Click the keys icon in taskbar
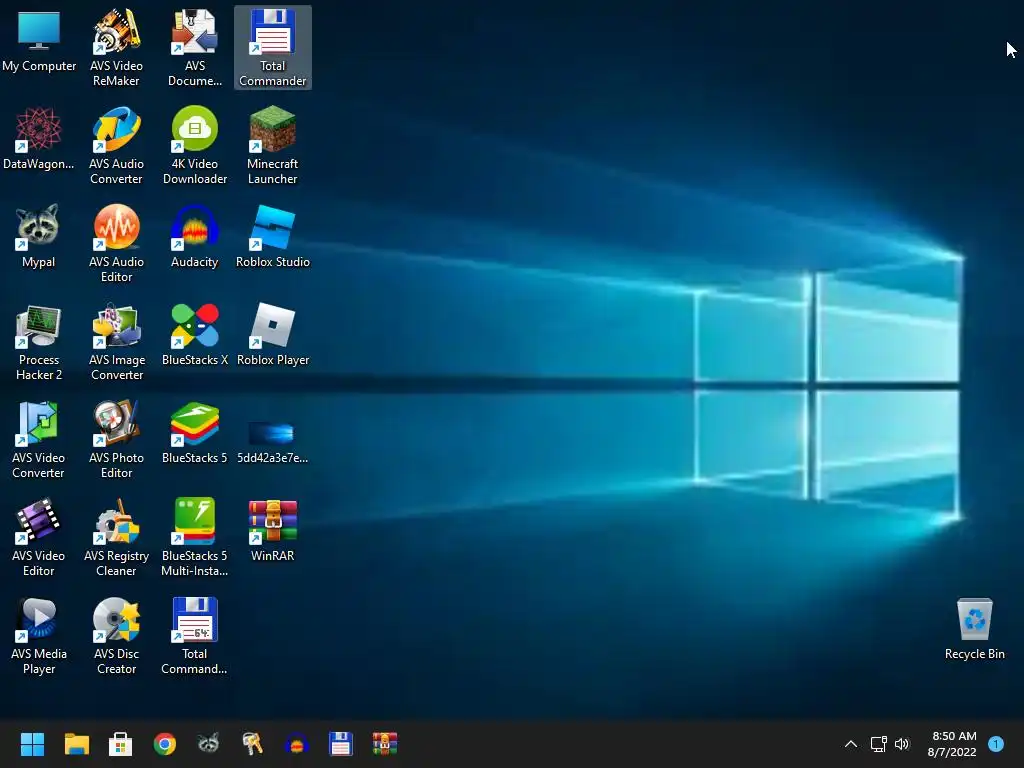The image size is (1024, 768). click(x=252, y=744)
